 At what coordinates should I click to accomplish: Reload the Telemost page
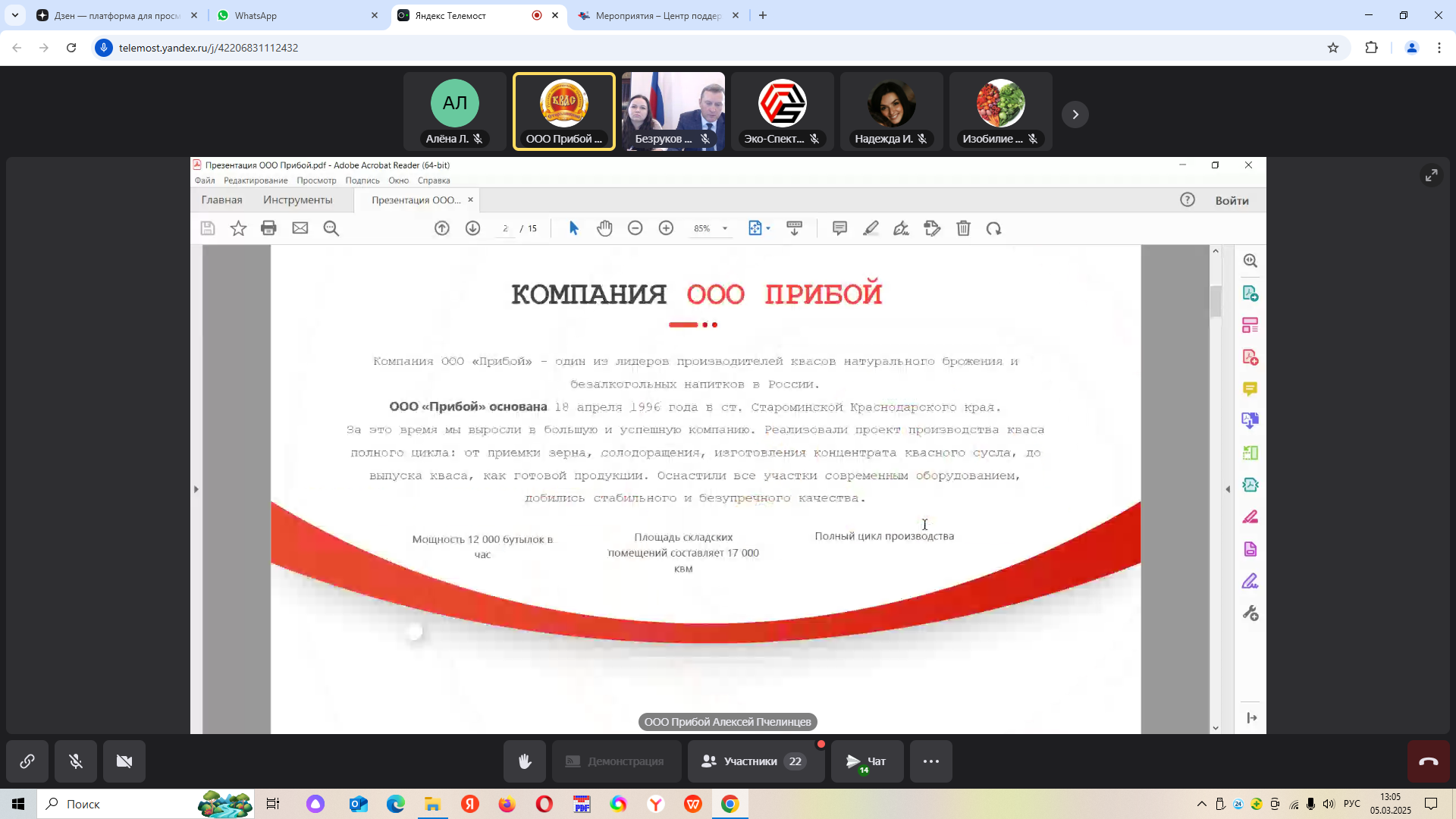71,48
